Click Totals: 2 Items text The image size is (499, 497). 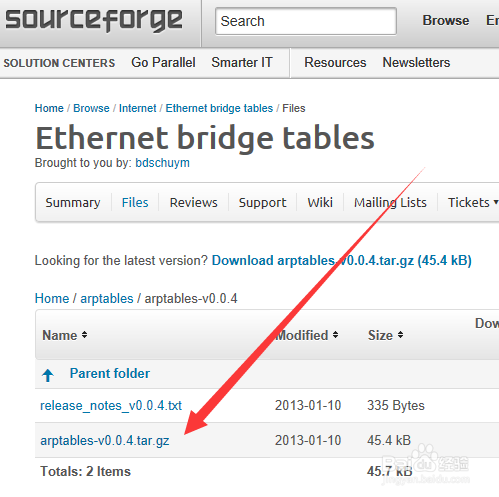(86, 471)
